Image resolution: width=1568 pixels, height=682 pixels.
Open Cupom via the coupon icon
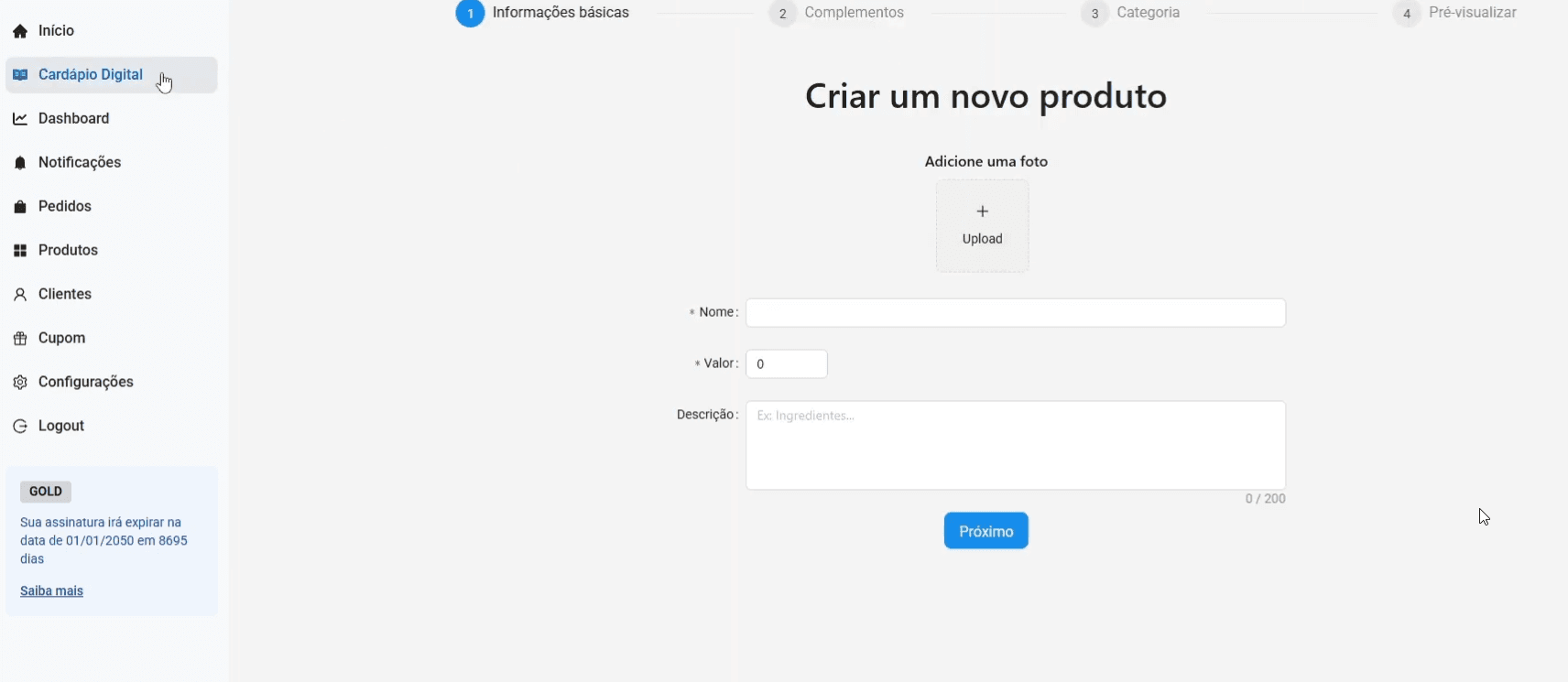click(19, 338)
